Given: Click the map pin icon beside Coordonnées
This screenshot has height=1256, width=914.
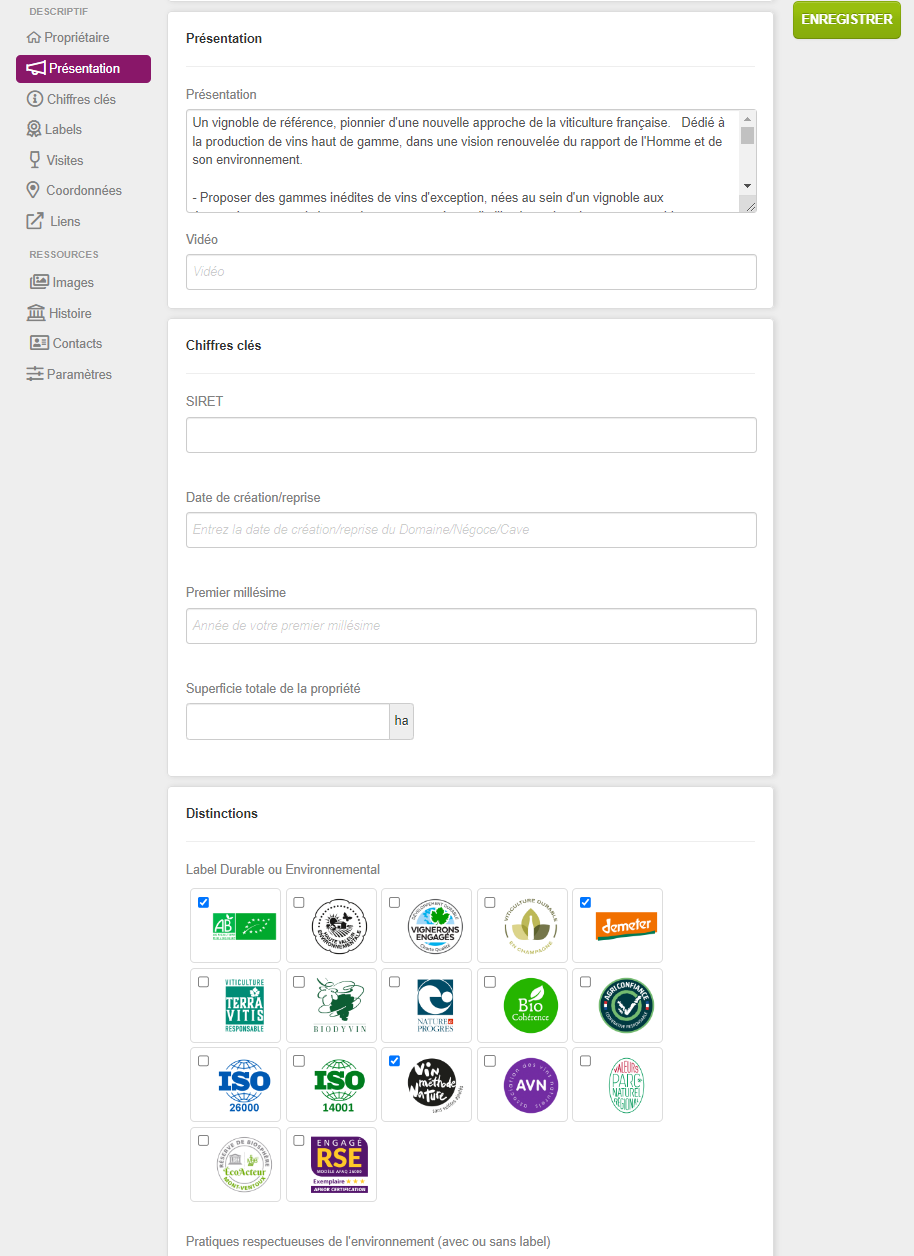Looking at the screenshot, I should click(x=34, y=190).
